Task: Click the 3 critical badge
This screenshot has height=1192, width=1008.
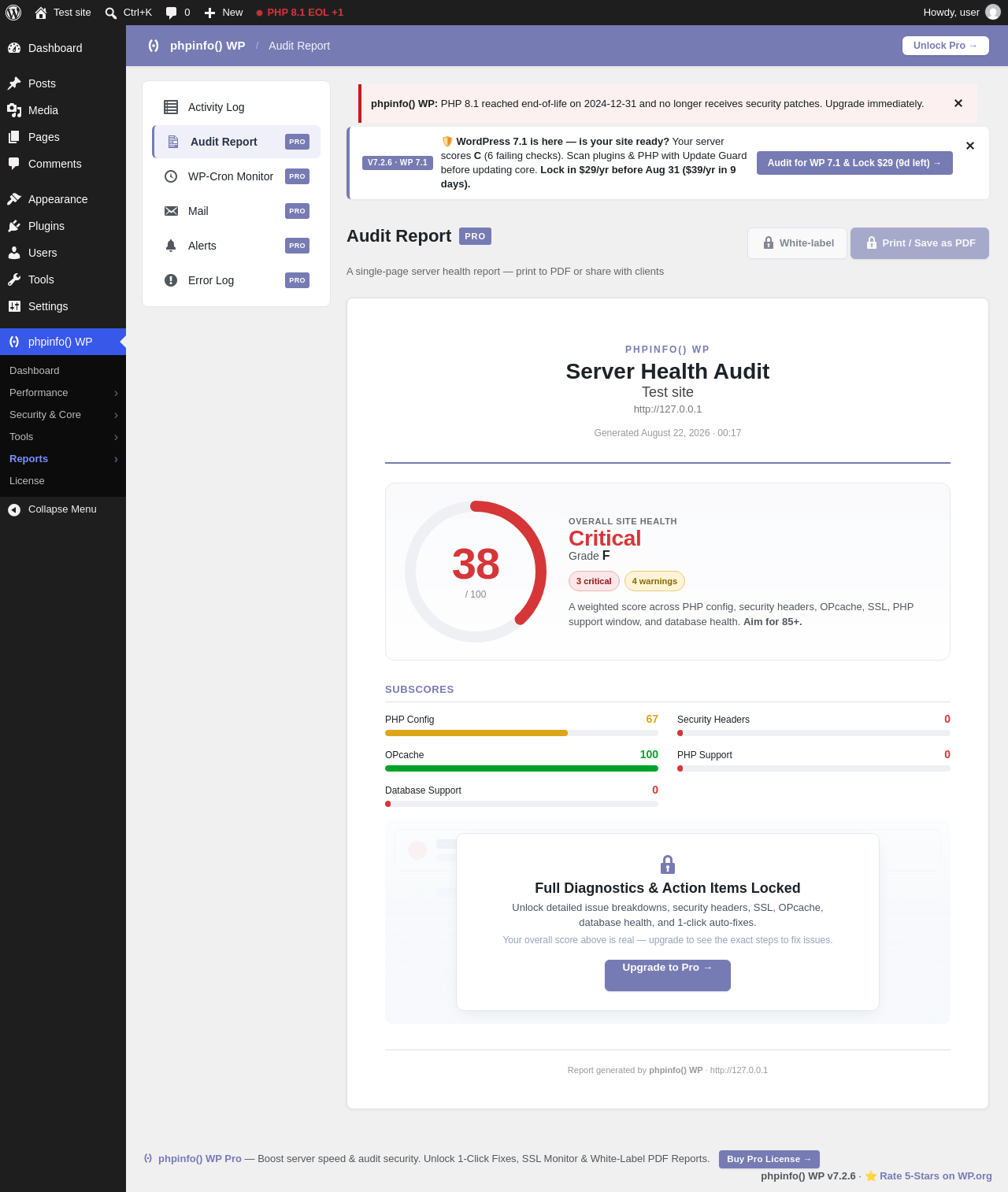Action: pos(594,581)
